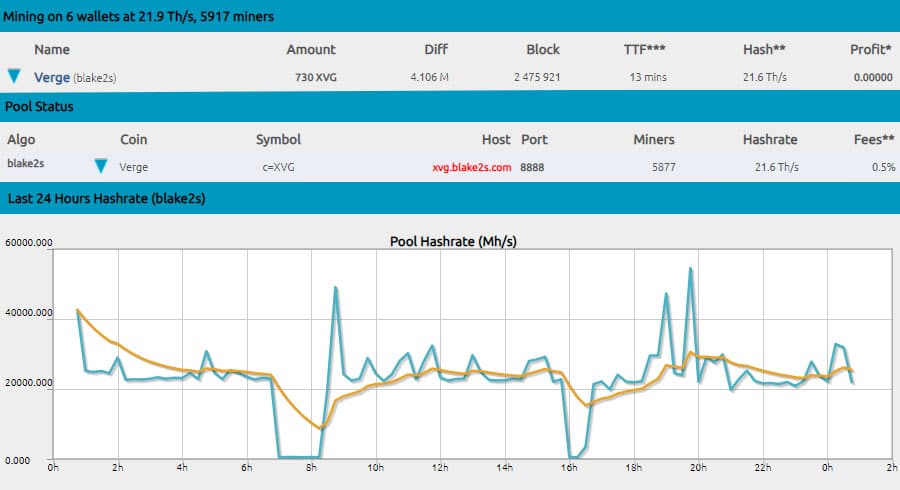900x490 pixels.
Task: Click the tallest blue hashrate spike near 20h
Action: [690, 269]
